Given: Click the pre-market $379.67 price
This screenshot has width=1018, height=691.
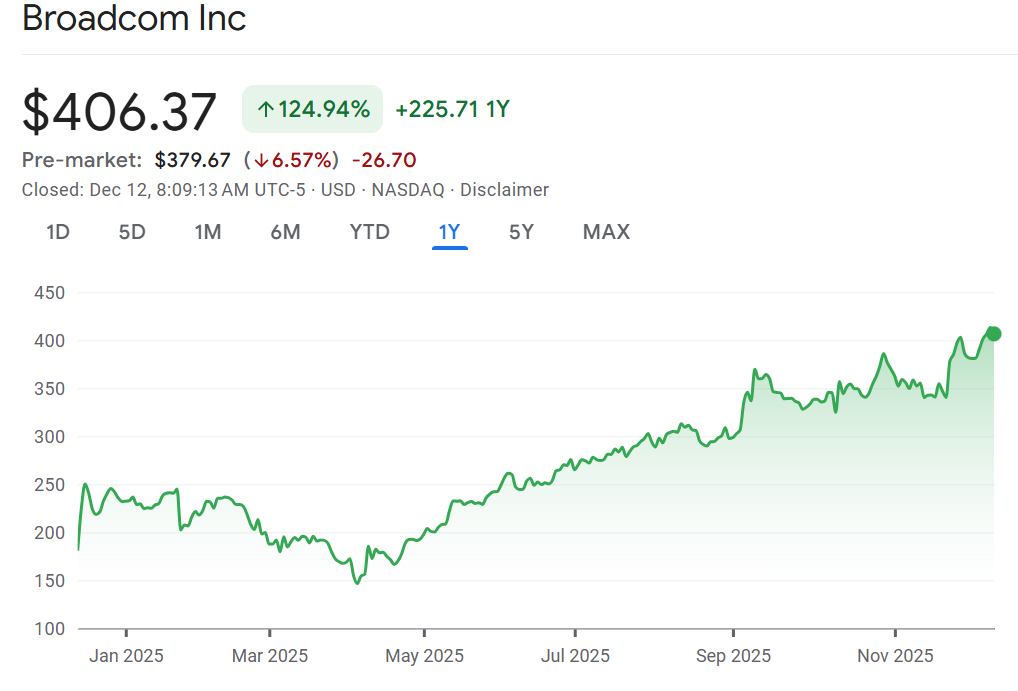Looking at the screenshot, I should (193, 160).
